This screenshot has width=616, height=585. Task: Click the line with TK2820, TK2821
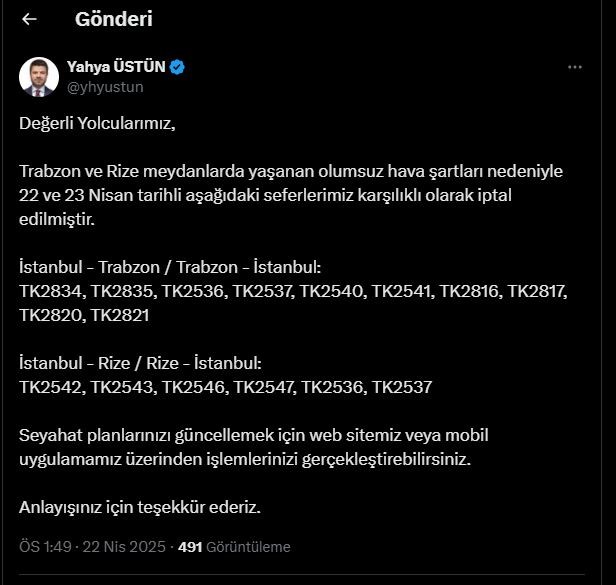pos(86,314)
